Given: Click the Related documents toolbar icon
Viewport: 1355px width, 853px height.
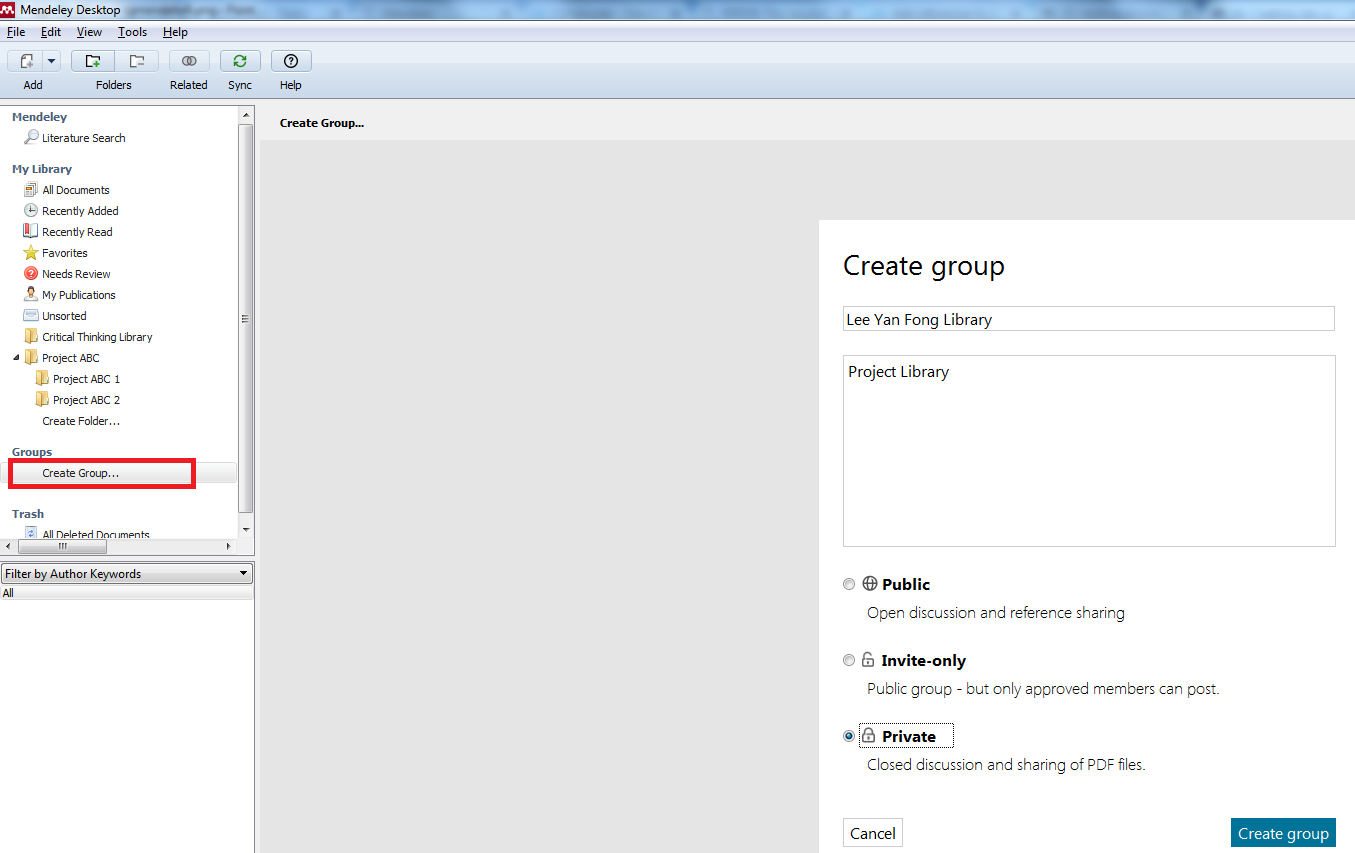Looking at the screenshot, I should tap(189, 61).
